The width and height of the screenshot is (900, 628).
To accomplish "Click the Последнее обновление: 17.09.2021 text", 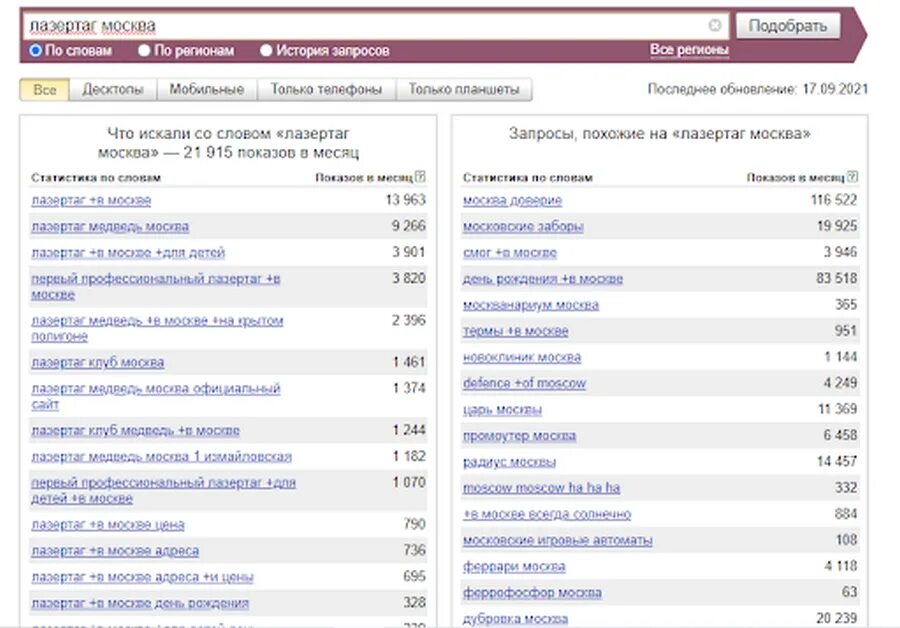I will click(x=758, y=89).
